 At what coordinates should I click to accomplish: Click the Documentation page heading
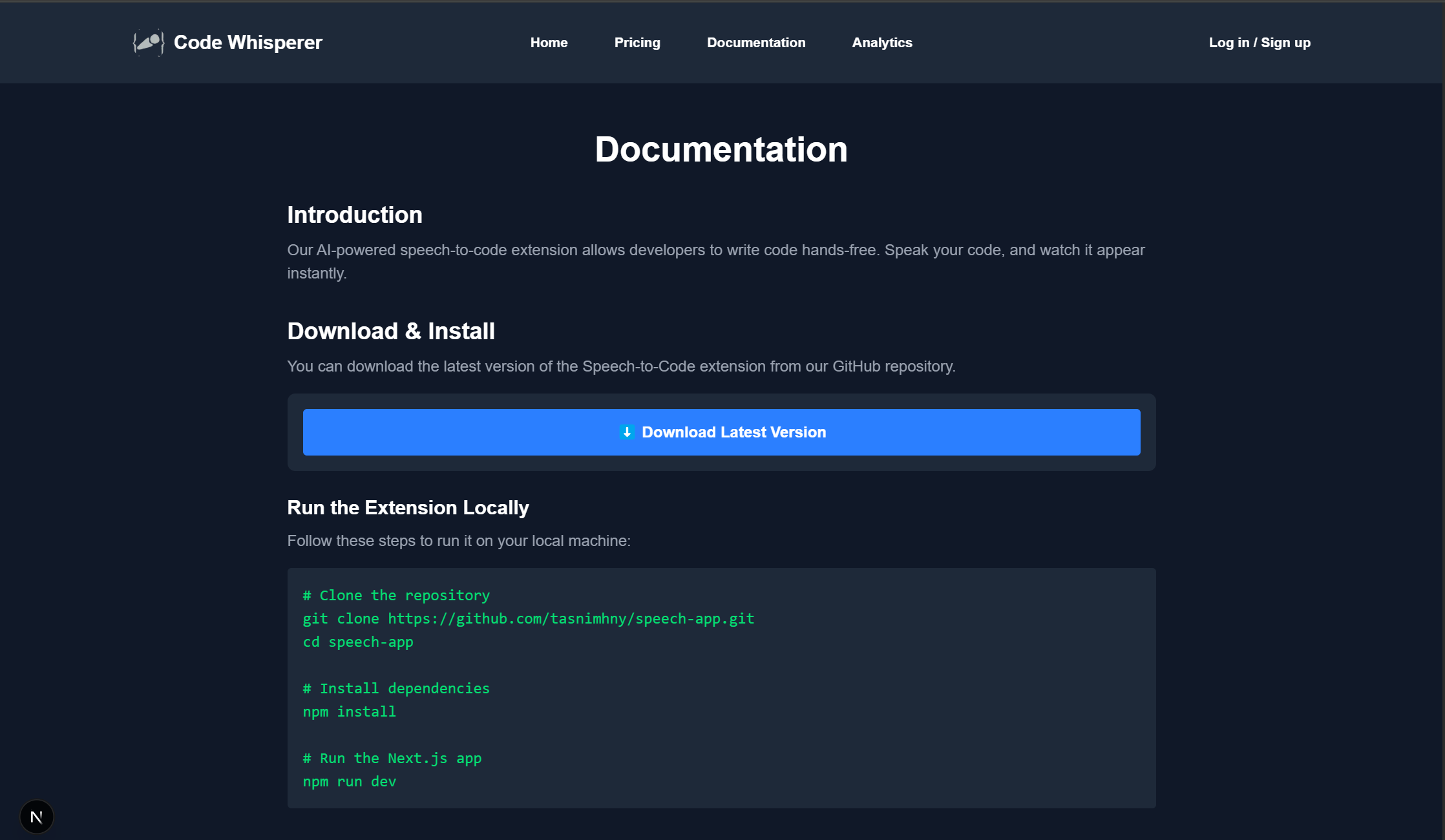[721, 149]
